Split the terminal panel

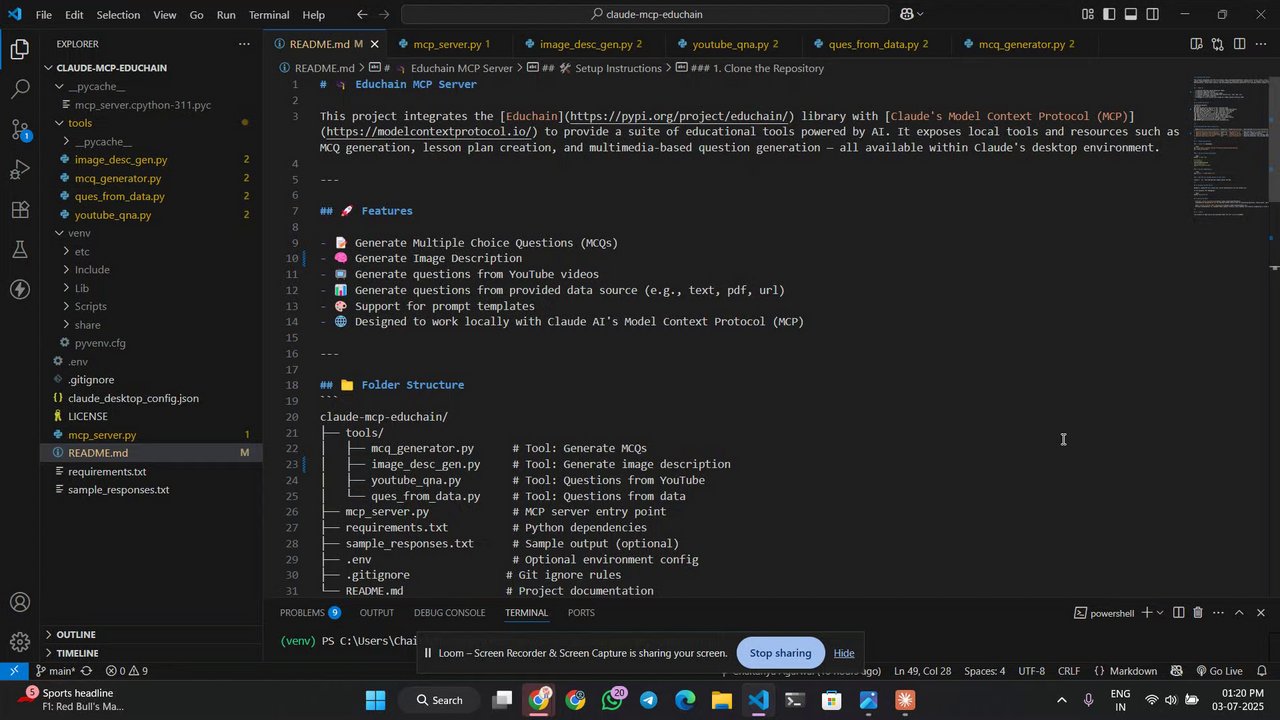(1179, 613)
